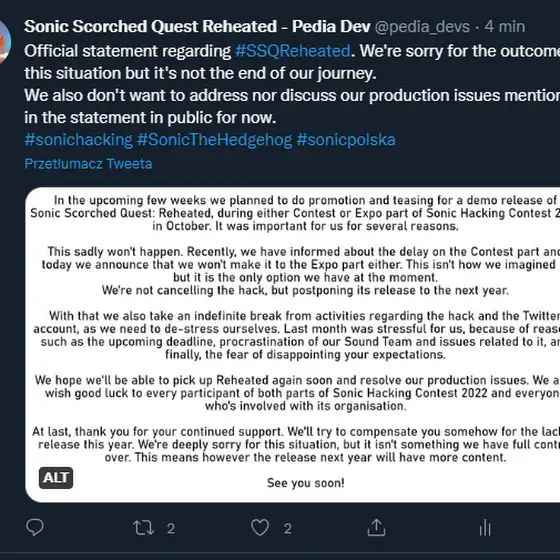Viewport: 560px width, 560px height.
Task: Enlarge the attached statement image
Action: [292, 345]
